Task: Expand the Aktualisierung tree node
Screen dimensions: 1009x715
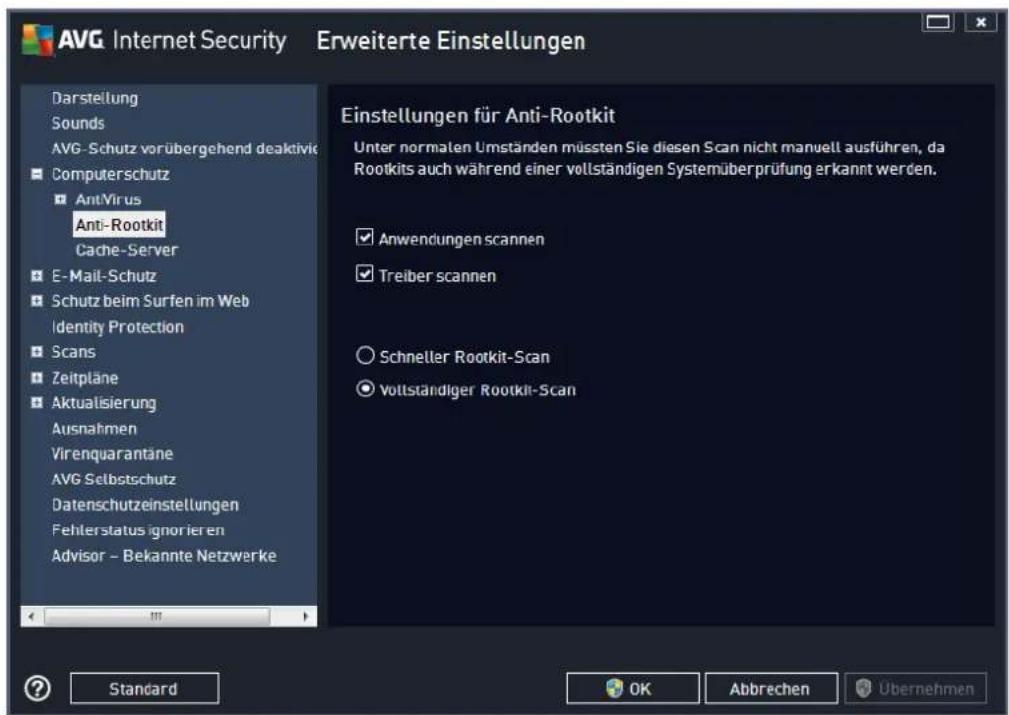Action: (37, 402)
